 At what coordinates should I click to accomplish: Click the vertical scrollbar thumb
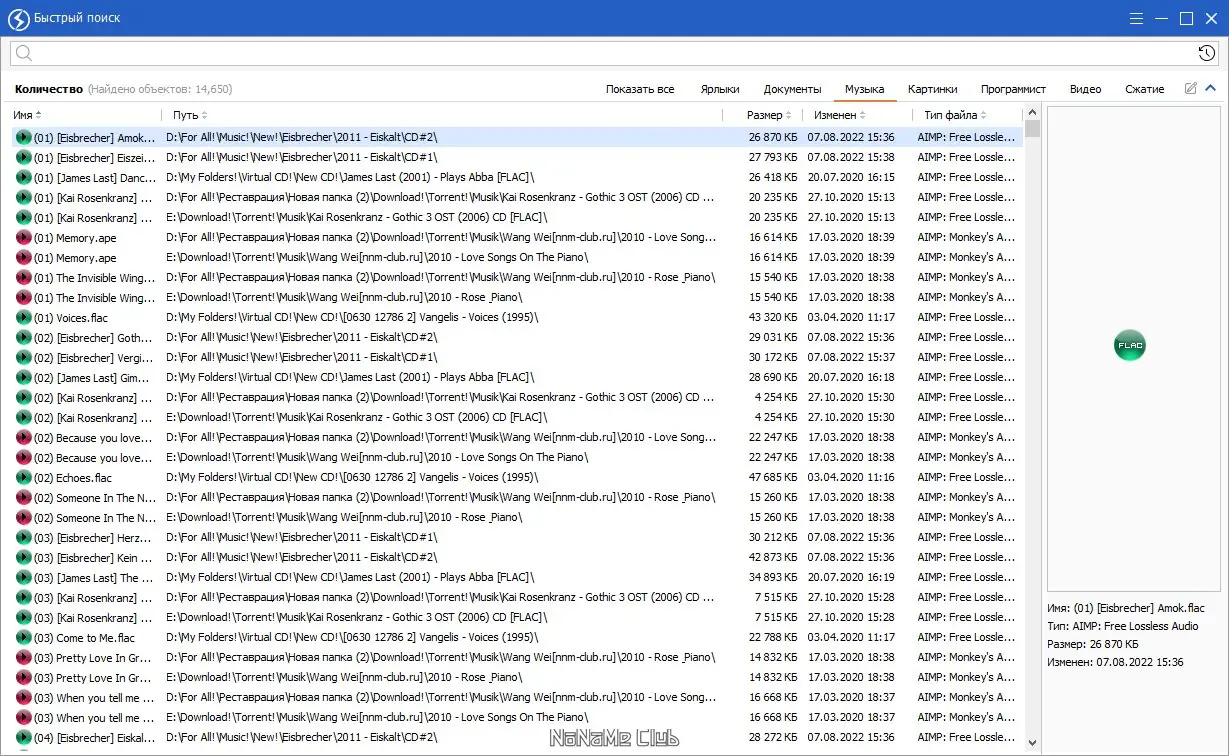[1032, 128]
